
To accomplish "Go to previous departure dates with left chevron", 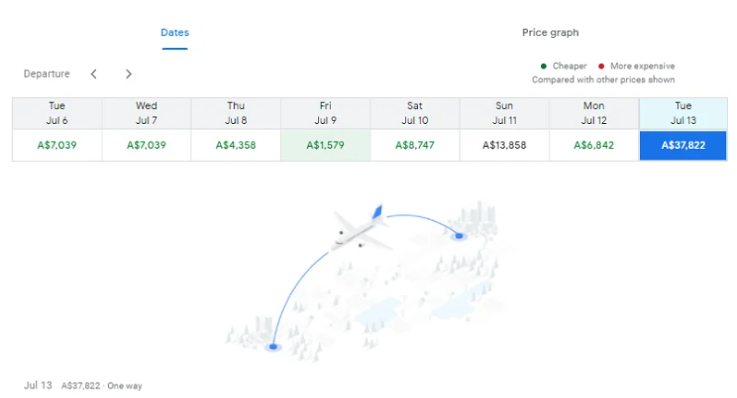I will point(94,74).
